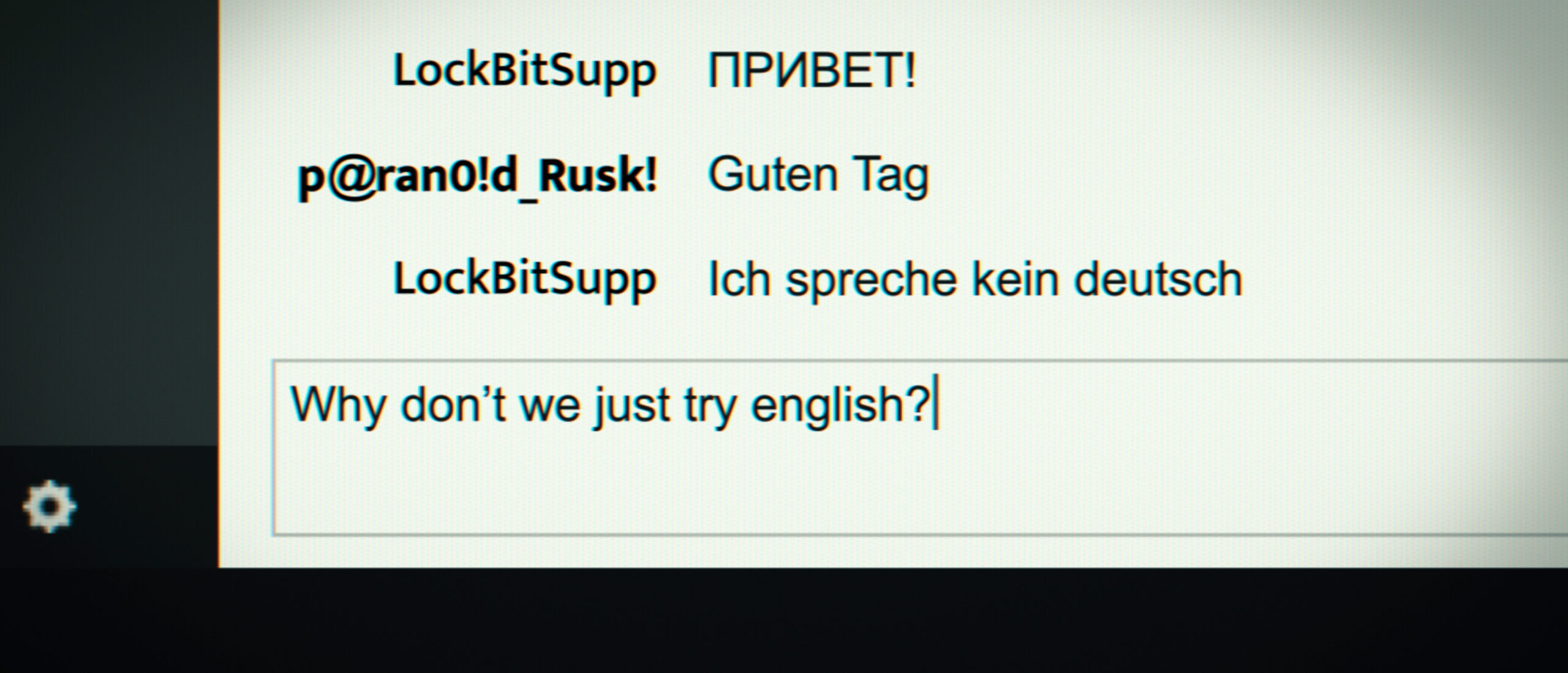This screenshot has width=1568, height=673.
Task: Click LockBitSupp username beside German reply
Action: point(524,280)
